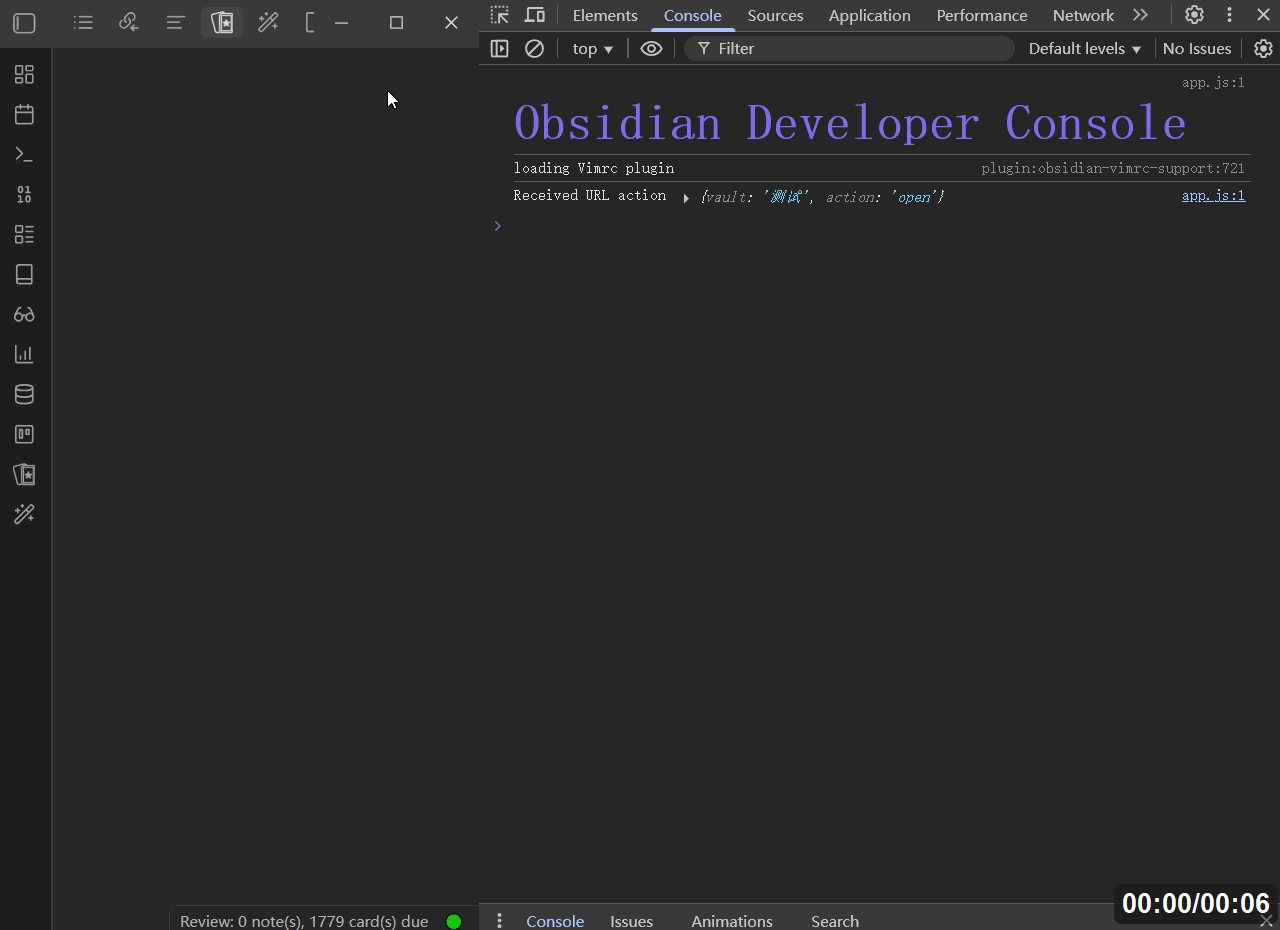Open the four-squares dashboard icon in left ribbon
The height and width of the screenshot is (930, 1280).
24,74
